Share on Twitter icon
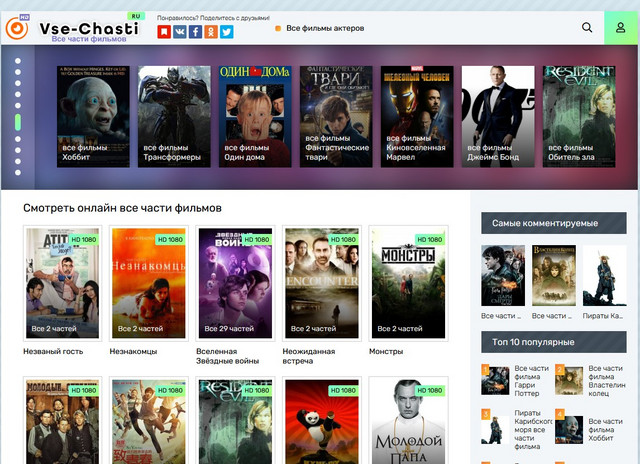This screenshot has height=464, width=640. pyautogui.click(x=227, y=31)
